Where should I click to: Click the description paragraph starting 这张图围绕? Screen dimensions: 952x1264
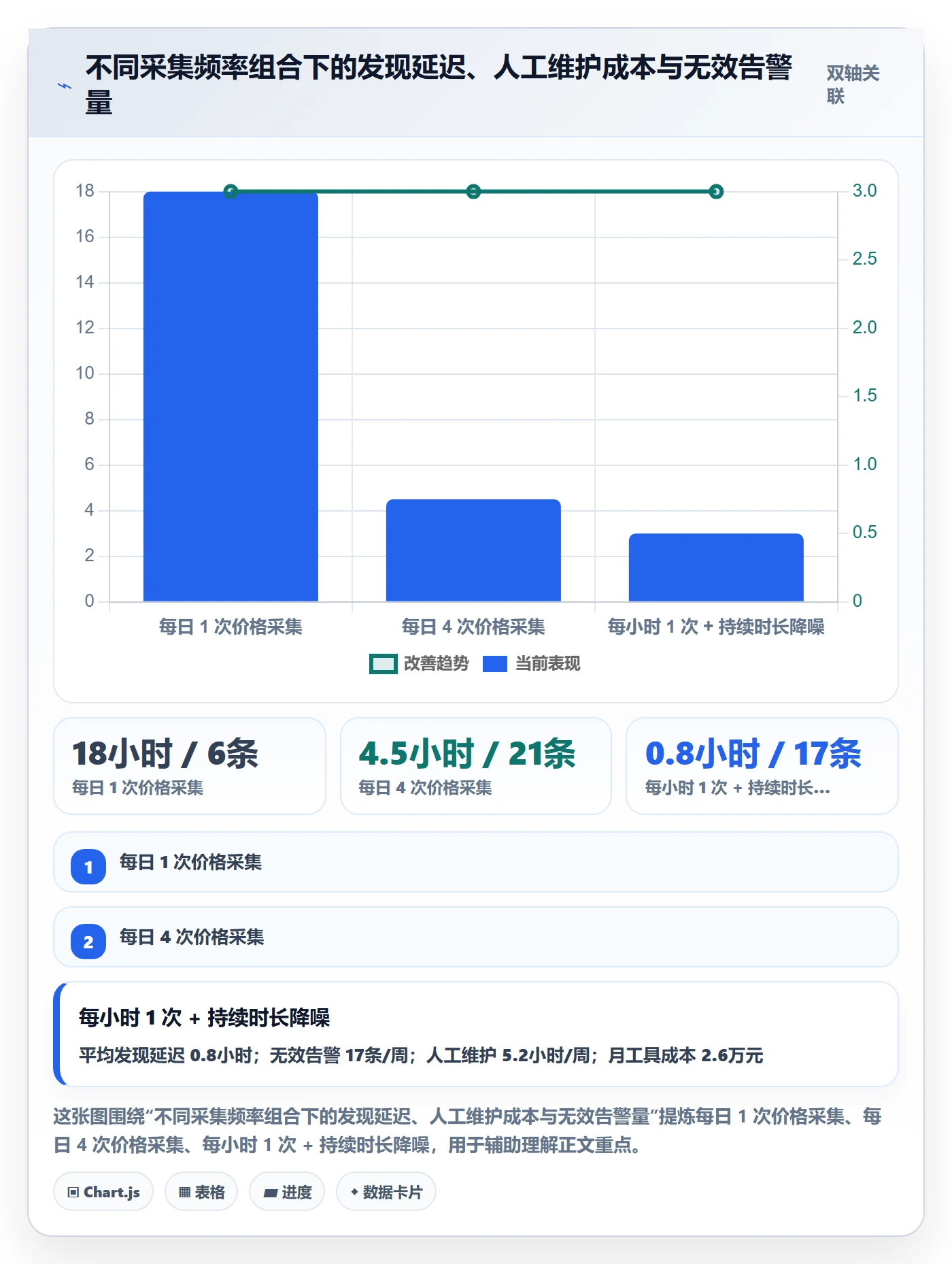pyautogui.click(x=467, y=1130)
